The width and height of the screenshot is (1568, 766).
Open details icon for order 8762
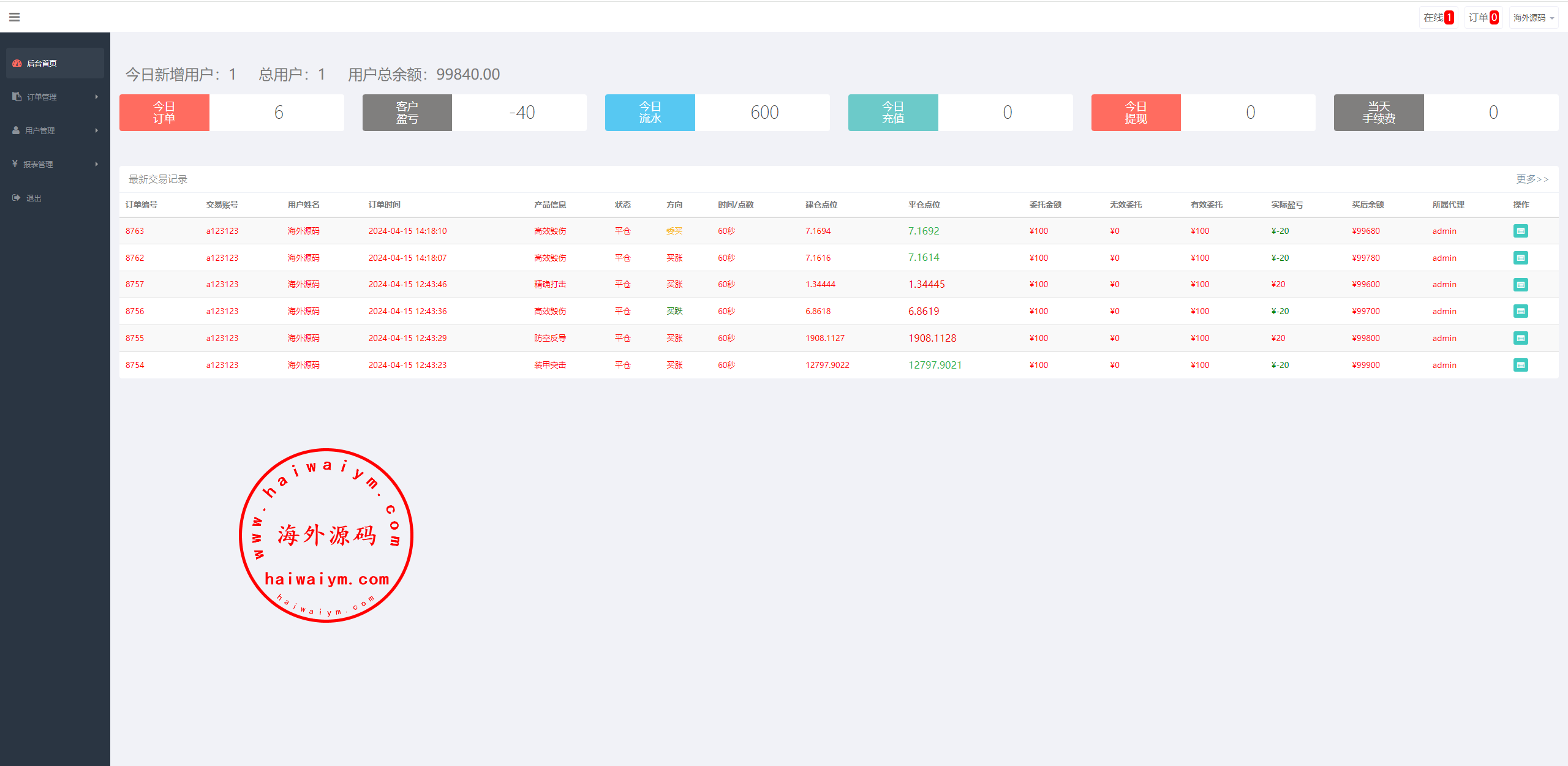tap(1520, 258)
